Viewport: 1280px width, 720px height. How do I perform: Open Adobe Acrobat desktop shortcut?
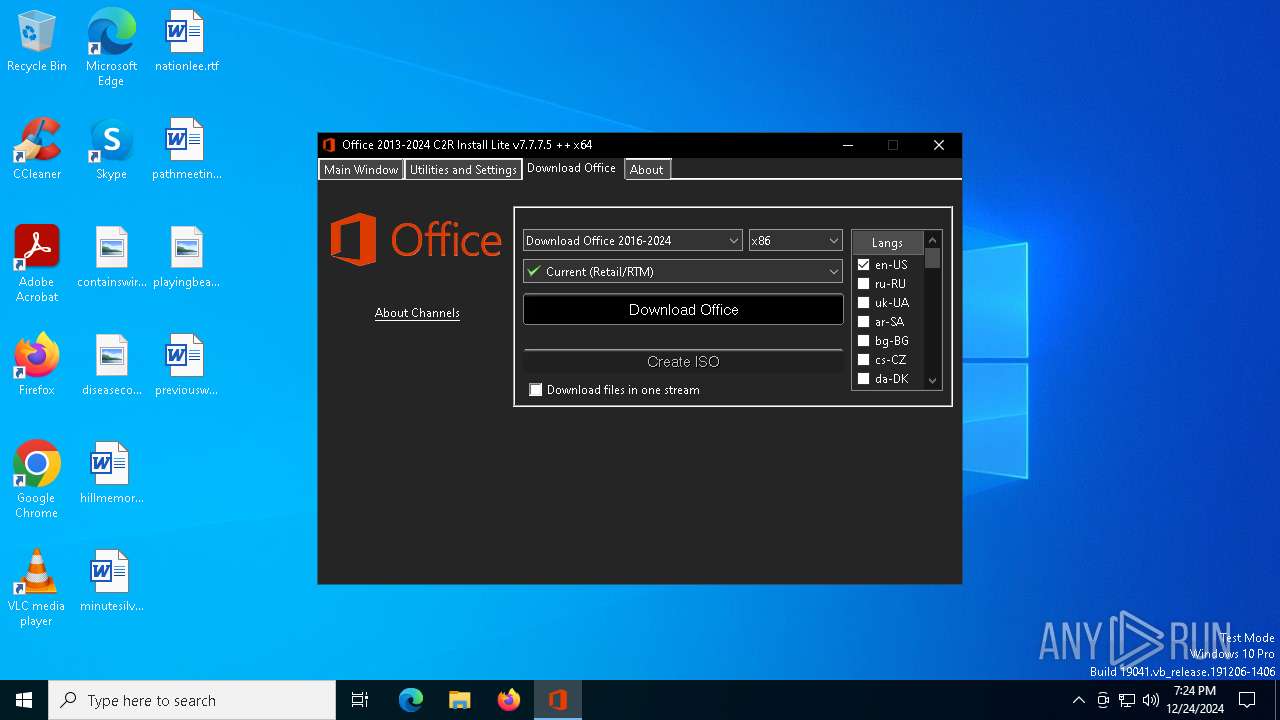pyautogui.click(x=37, y=264)
